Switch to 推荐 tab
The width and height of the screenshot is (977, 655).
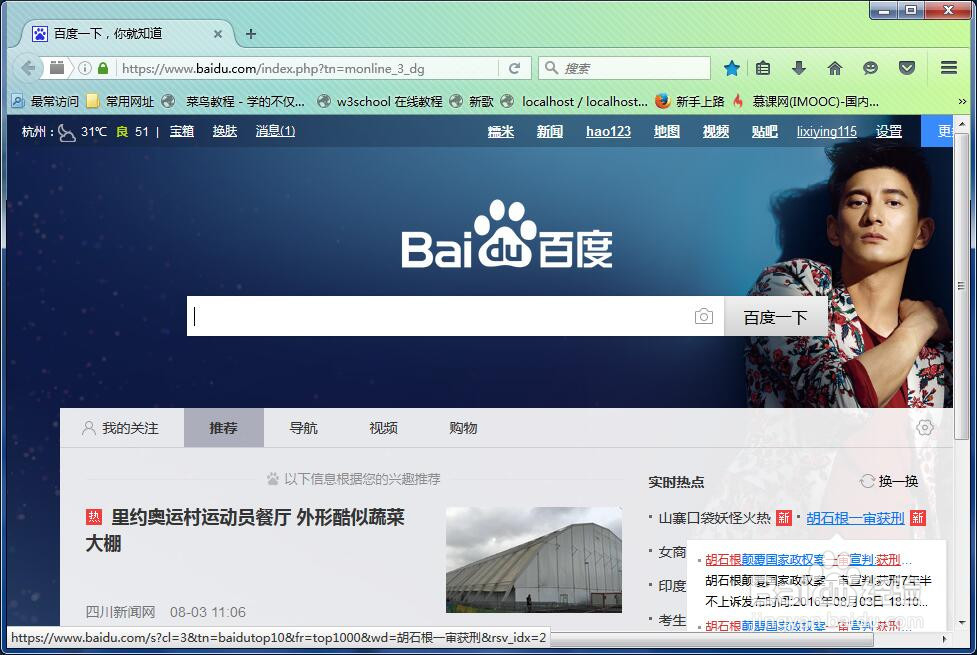pos(224,428)
